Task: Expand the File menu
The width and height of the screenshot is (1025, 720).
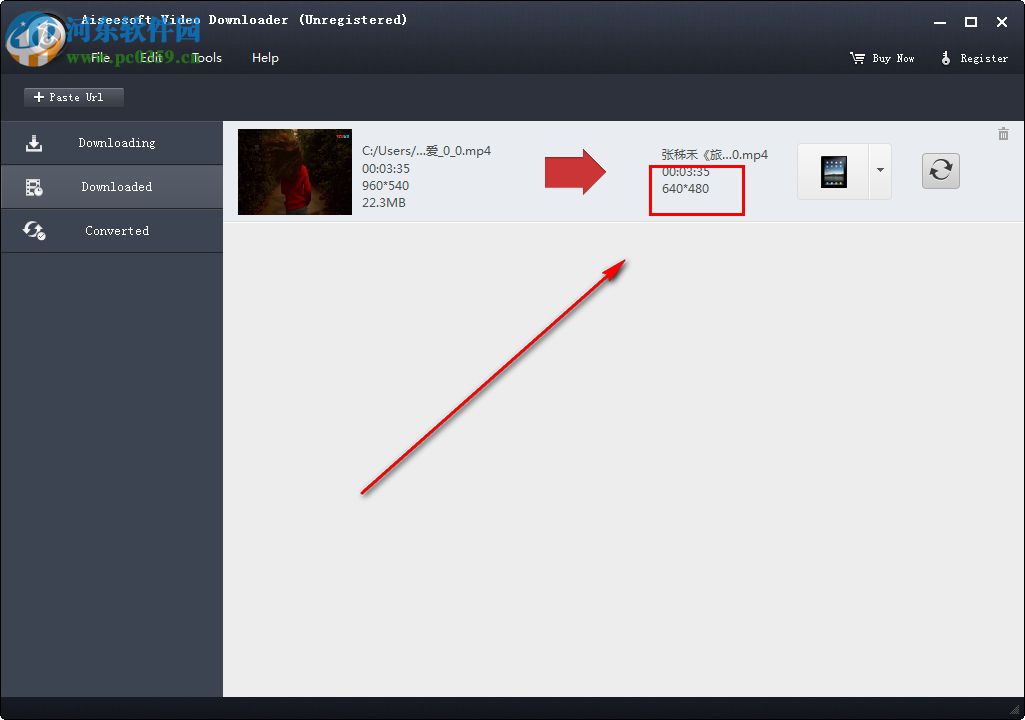Action: click(99, 58)
